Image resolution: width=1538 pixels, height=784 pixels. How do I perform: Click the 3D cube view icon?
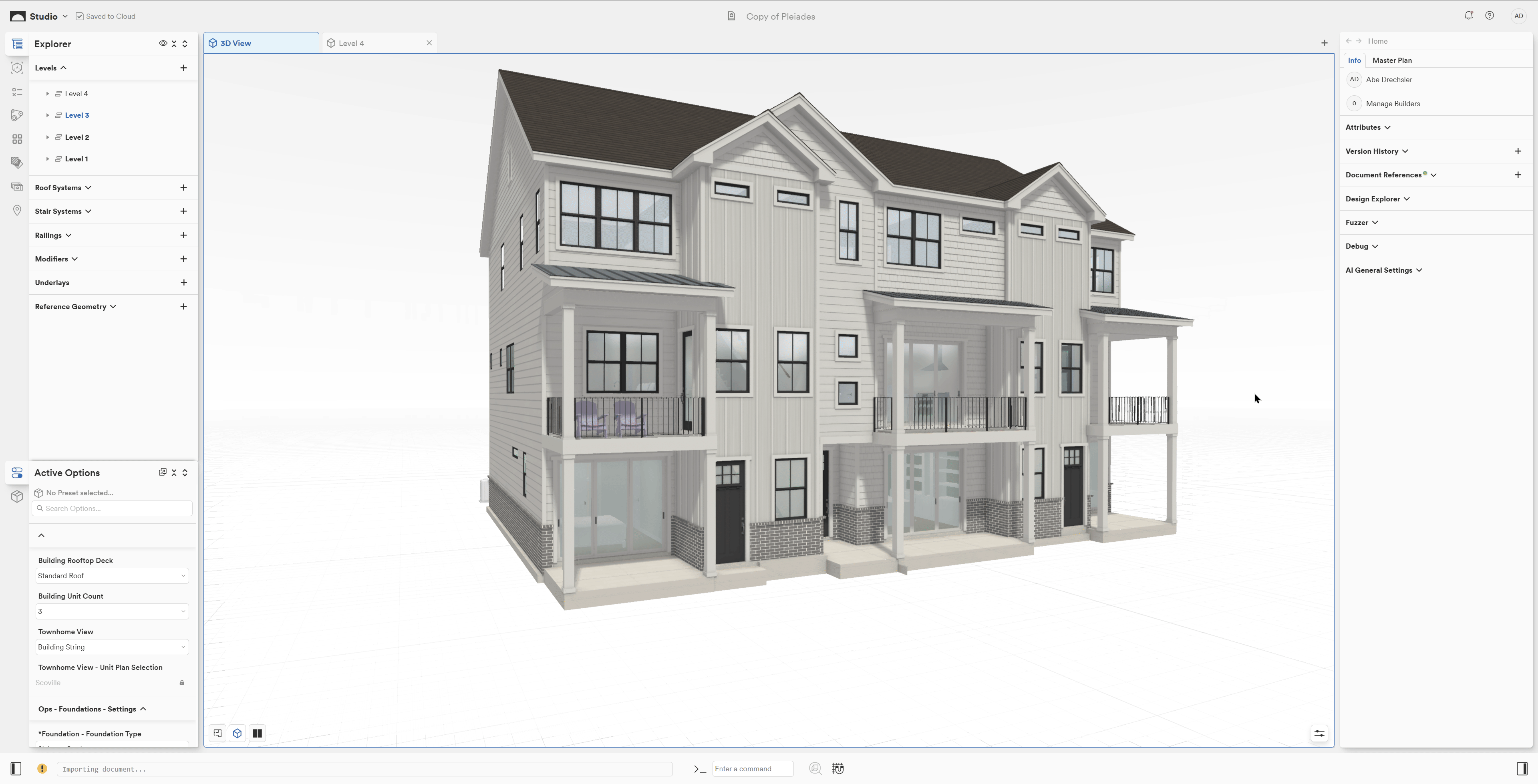(x=237, y=733)
